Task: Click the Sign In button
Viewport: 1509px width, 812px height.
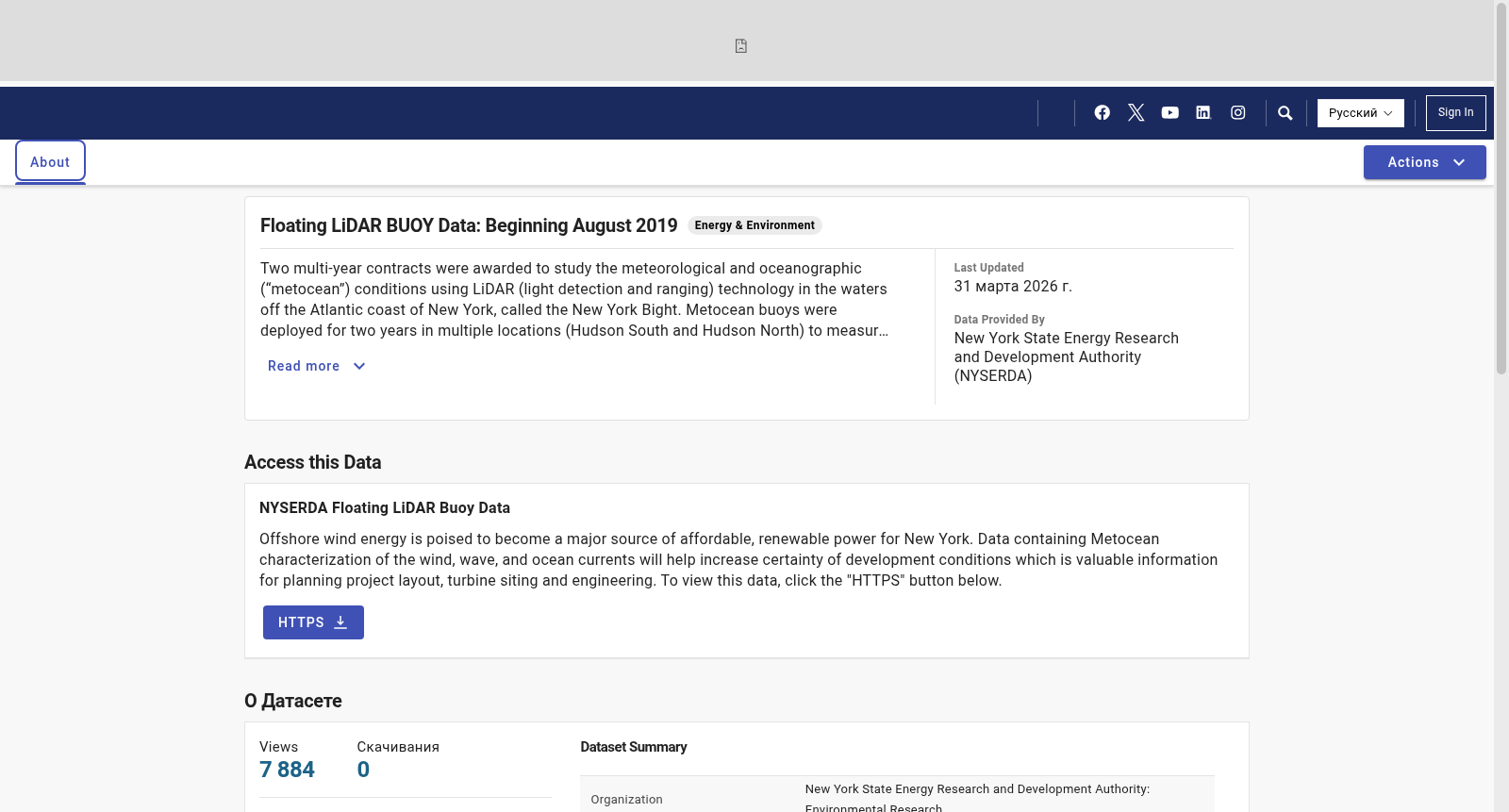Action: tap(1455, 113)
